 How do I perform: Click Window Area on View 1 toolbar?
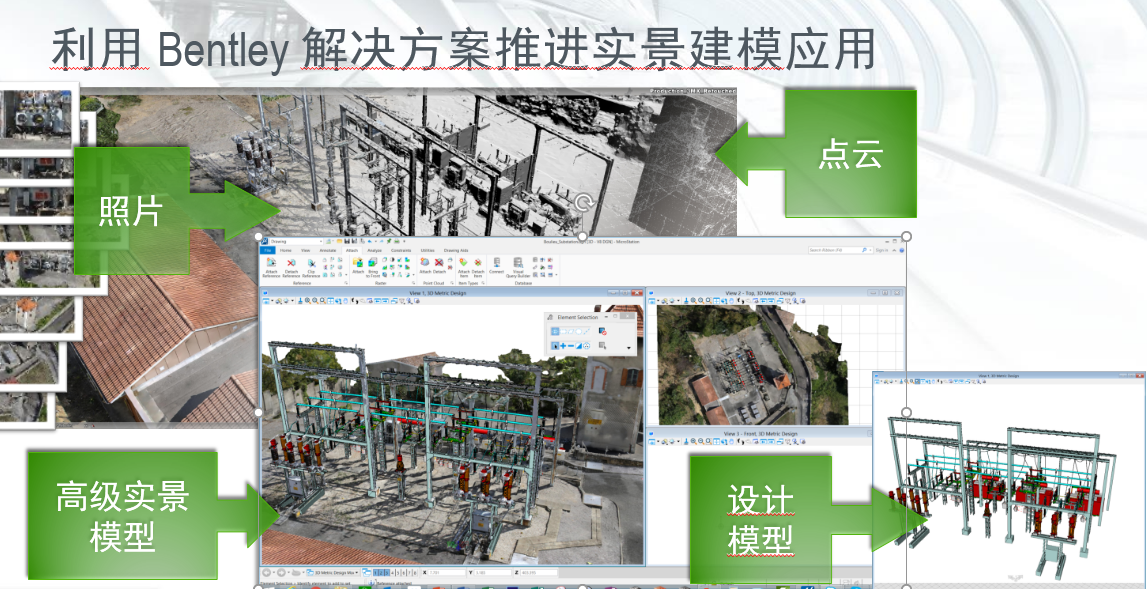pyautogui.click(x=323, y=301)
